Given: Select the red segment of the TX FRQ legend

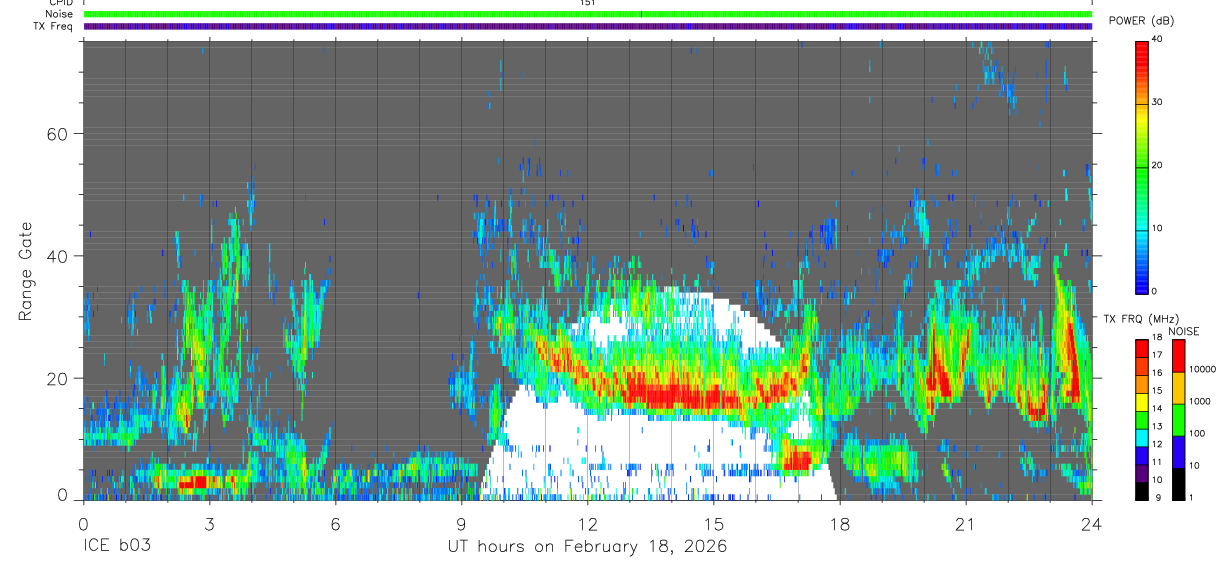Looking at the screenshot, I should (1142, 348).
